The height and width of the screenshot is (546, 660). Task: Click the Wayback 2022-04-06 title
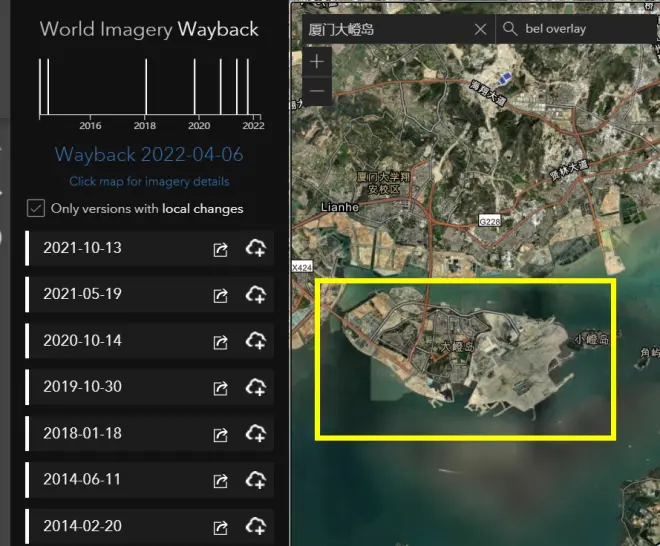click(149, 154)
